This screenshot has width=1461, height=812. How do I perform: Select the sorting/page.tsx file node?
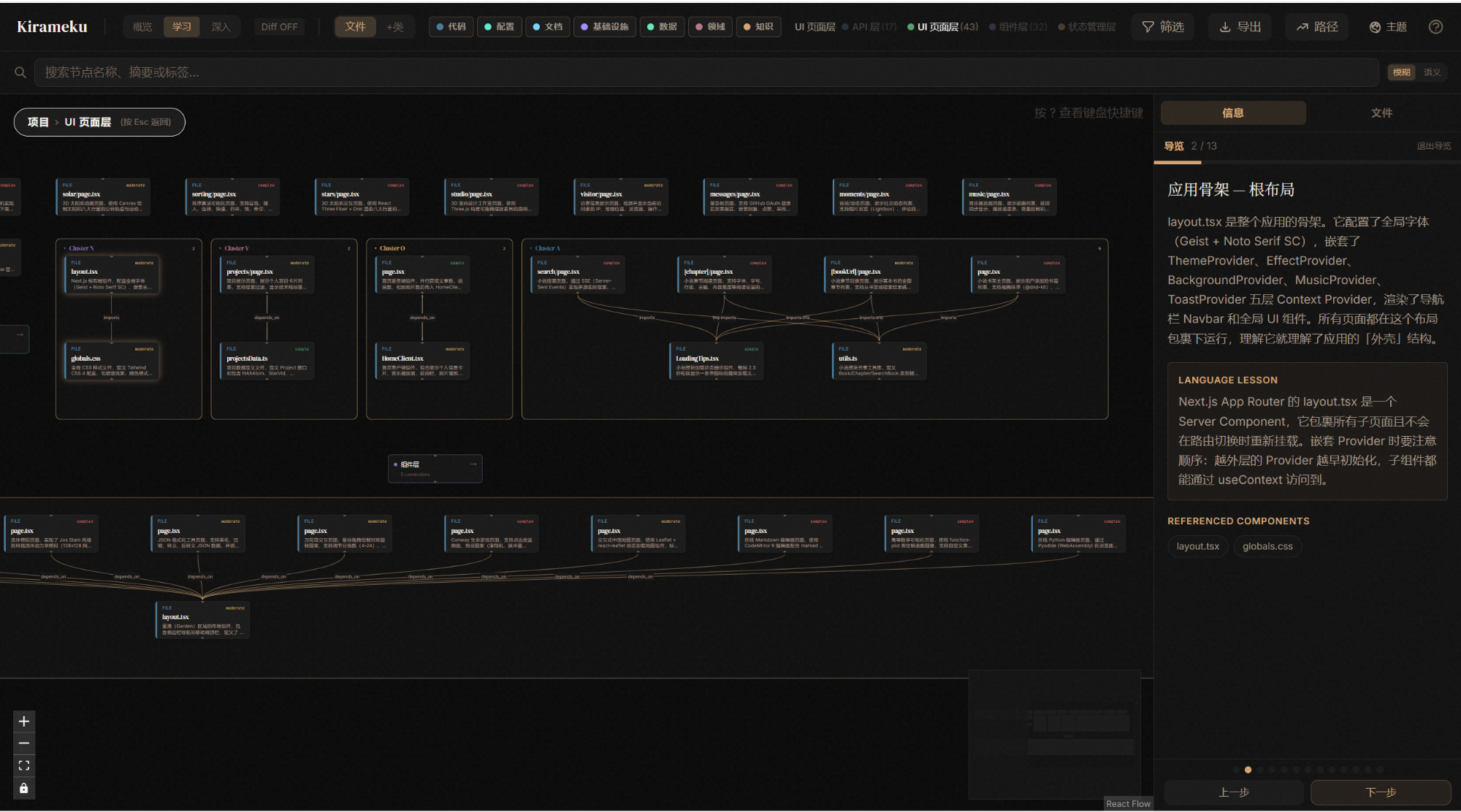pos(232,197)
